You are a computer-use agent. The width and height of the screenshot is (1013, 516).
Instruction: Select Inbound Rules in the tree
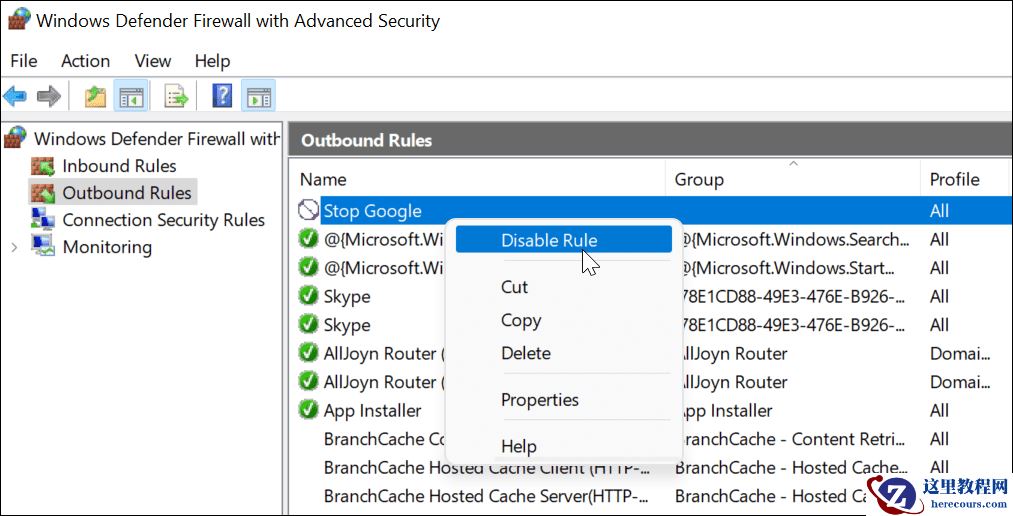pyautogui.click(x=118, y=166)
